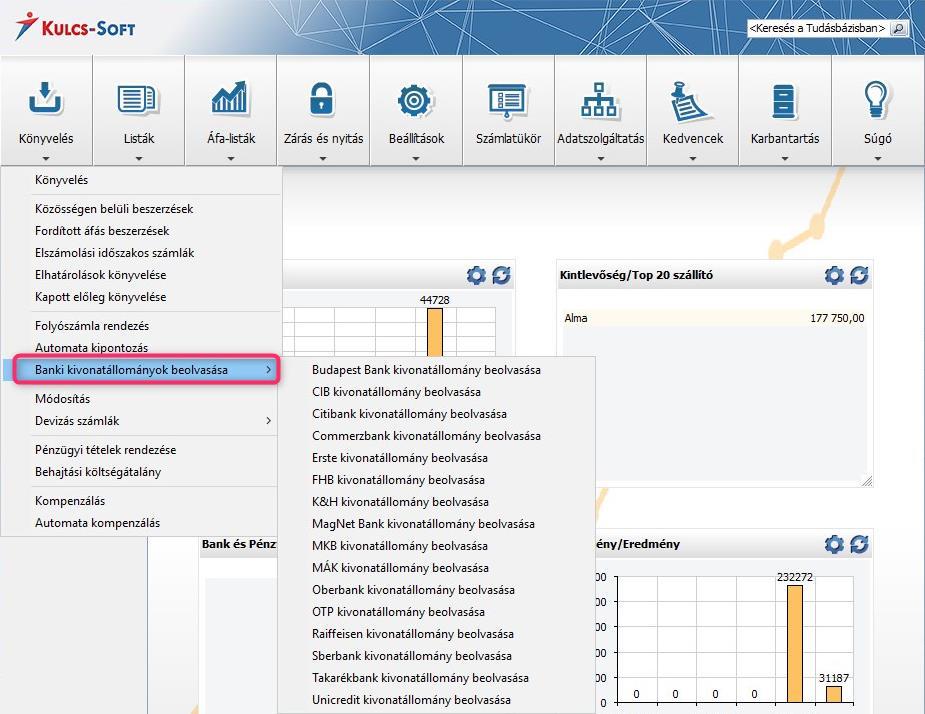Viewport: 925px width, 714px height.
Task: Expand the Listák toolbar dropdown arrow
Action: [139, 159]
